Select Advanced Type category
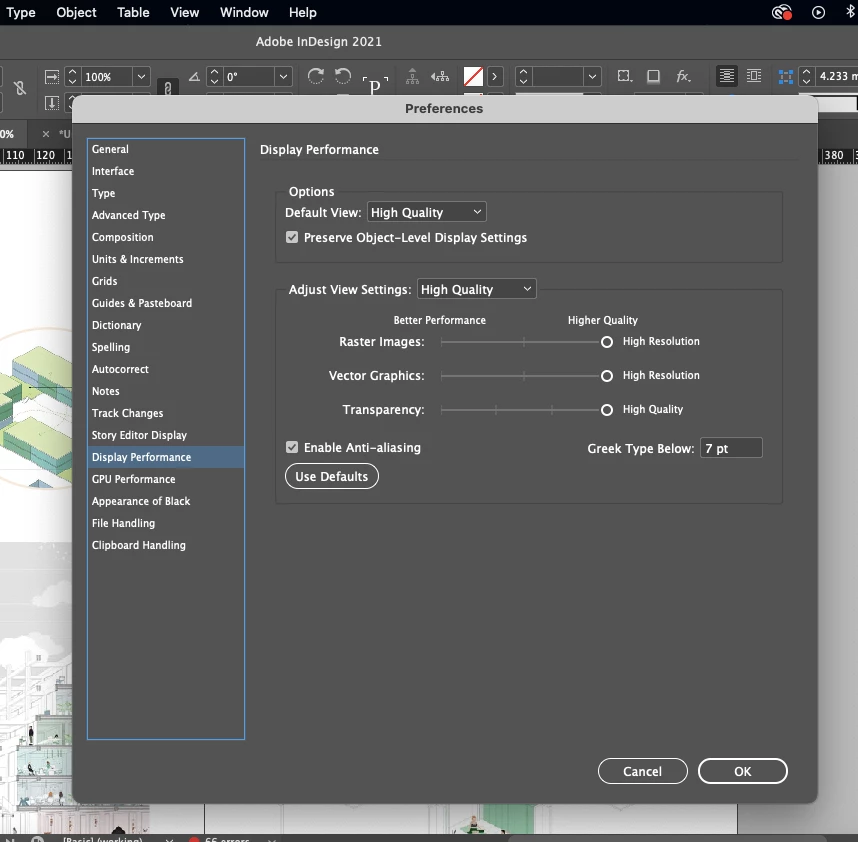 [166, 215]
